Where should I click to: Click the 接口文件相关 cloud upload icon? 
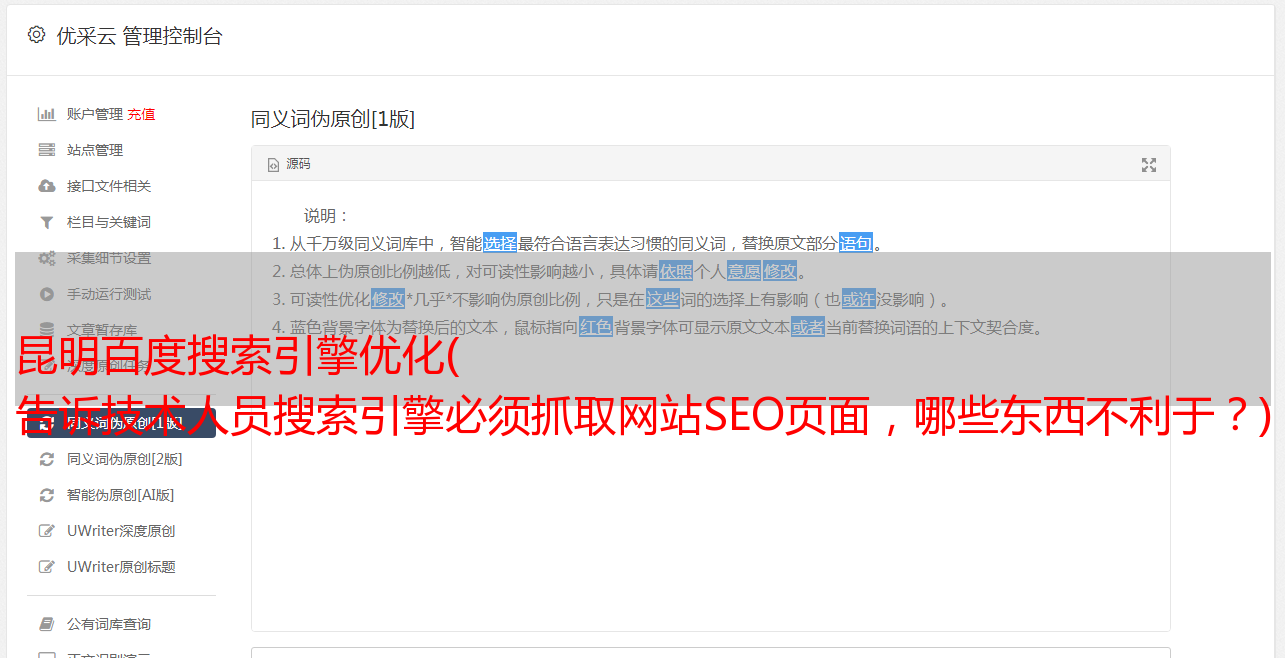pyautogui.click(x=46, y=186)
